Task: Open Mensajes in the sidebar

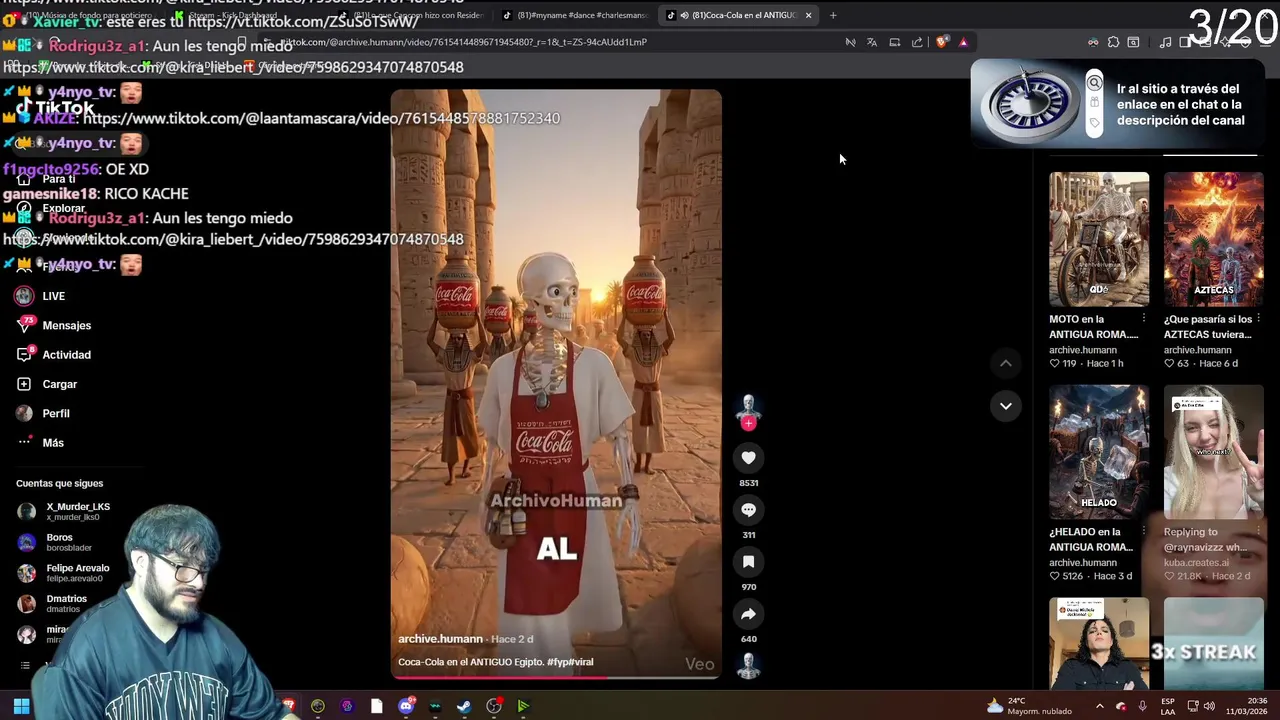Action: pos(54,325)
